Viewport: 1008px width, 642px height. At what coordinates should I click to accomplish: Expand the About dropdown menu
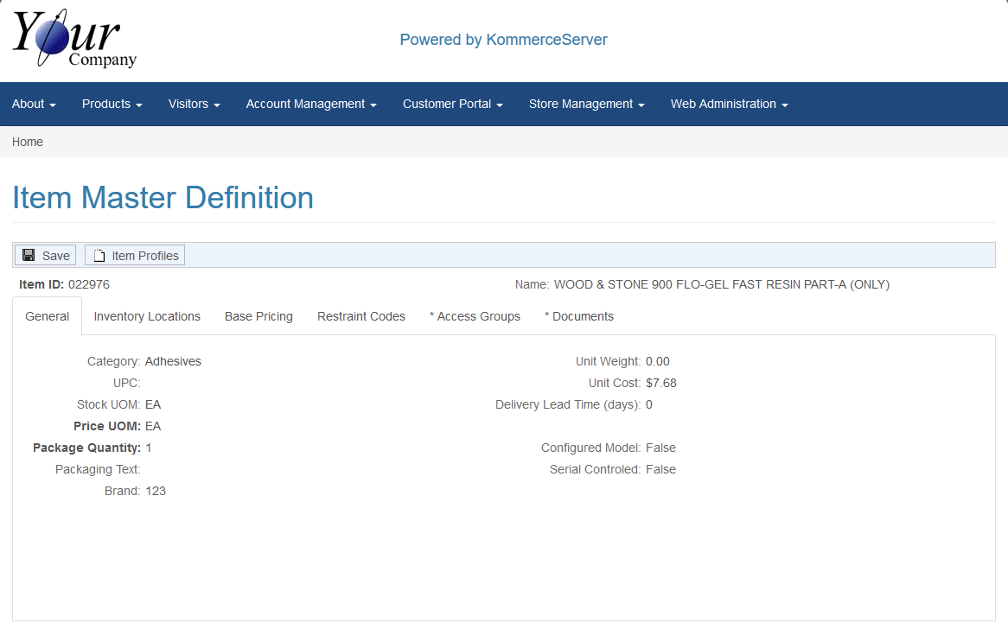33,104
